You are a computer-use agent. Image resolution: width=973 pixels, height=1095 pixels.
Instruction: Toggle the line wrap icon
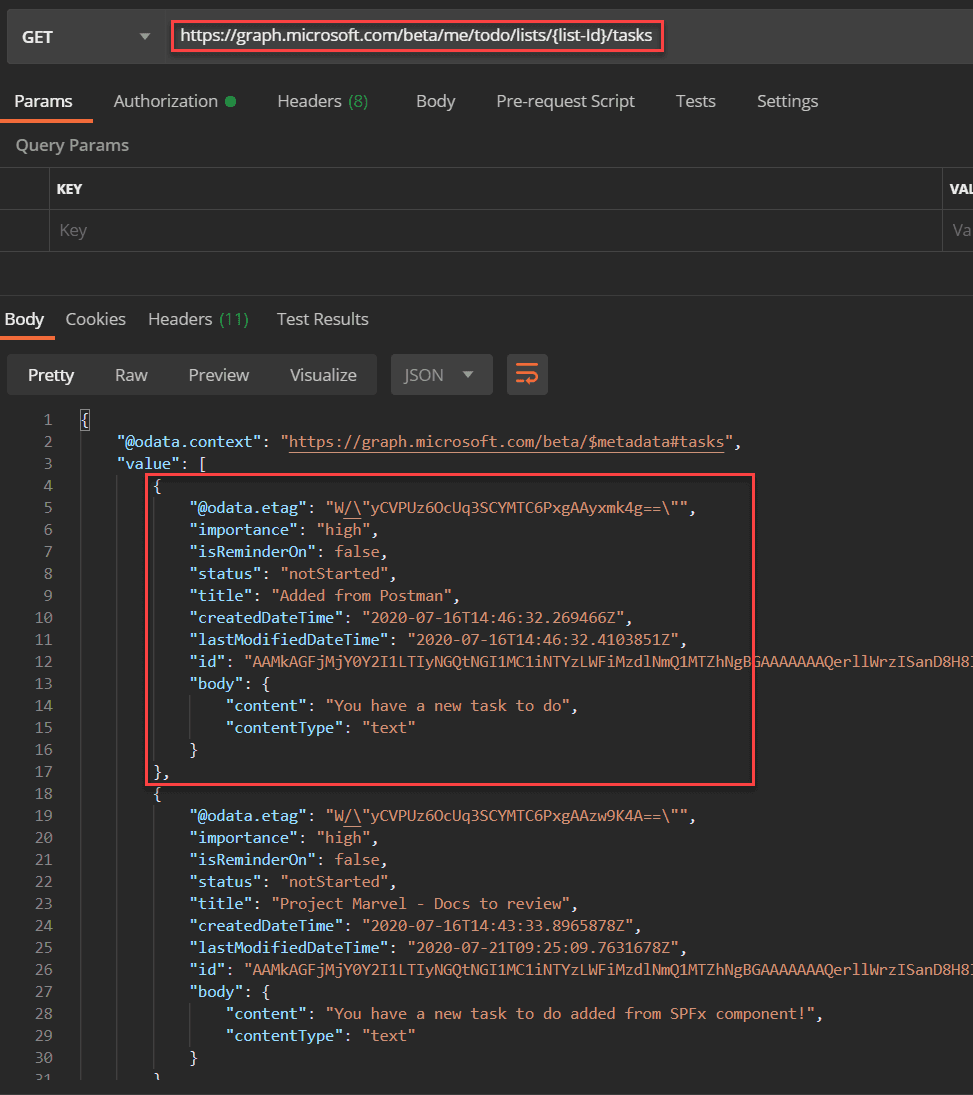click(x=527, y=375)
